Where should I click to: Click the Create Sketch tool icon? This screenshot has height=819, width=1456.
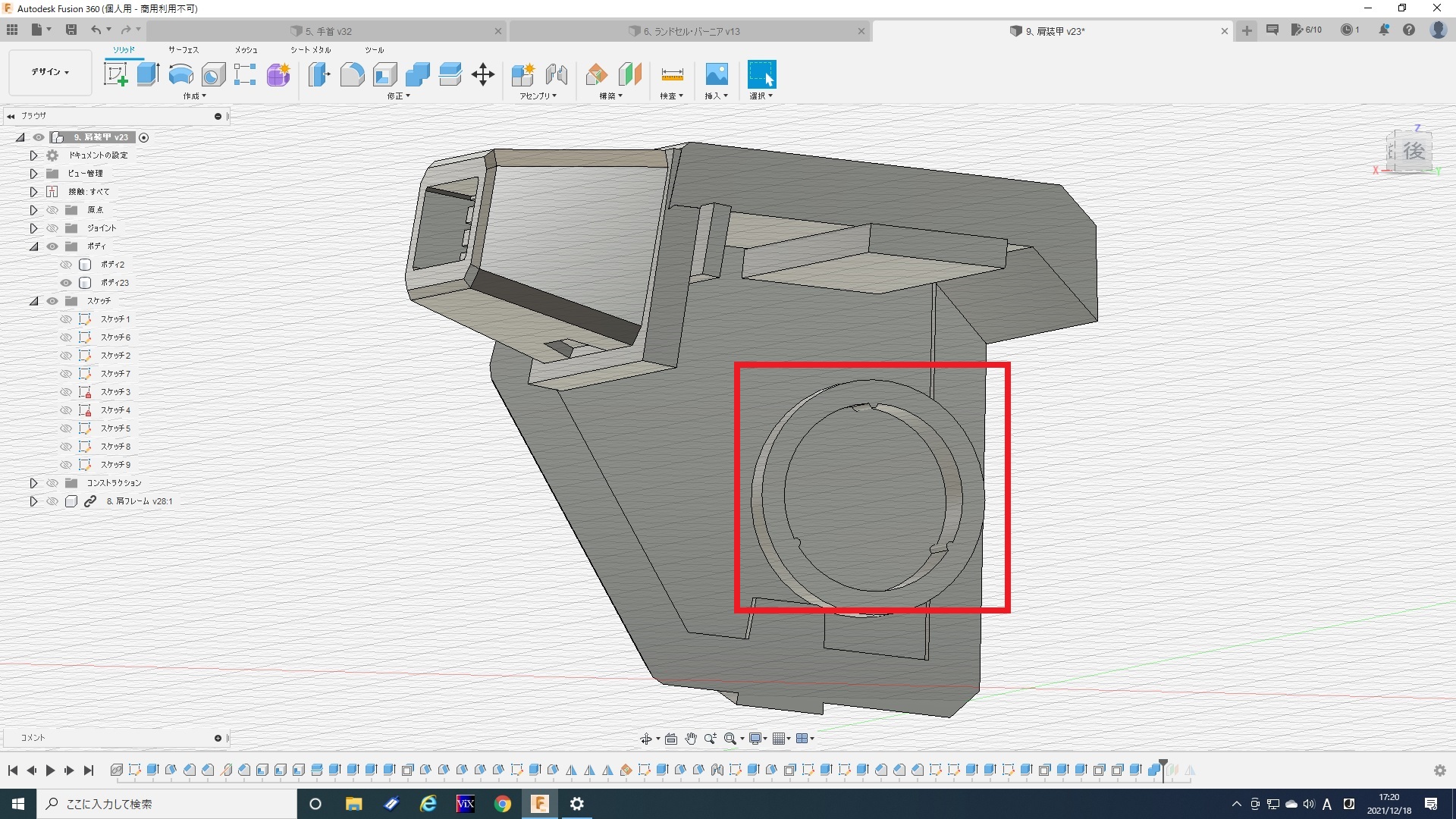tap(115, 74)
